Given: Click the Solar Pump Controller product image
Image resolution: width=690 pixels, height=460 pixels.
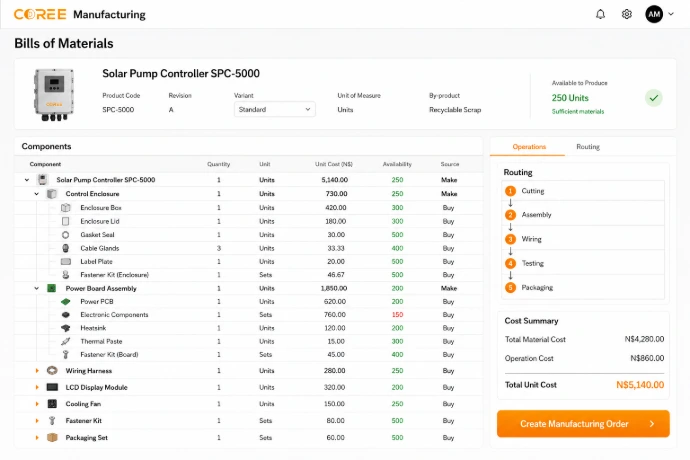Looking at the screenshot, I should click(54, 94).
